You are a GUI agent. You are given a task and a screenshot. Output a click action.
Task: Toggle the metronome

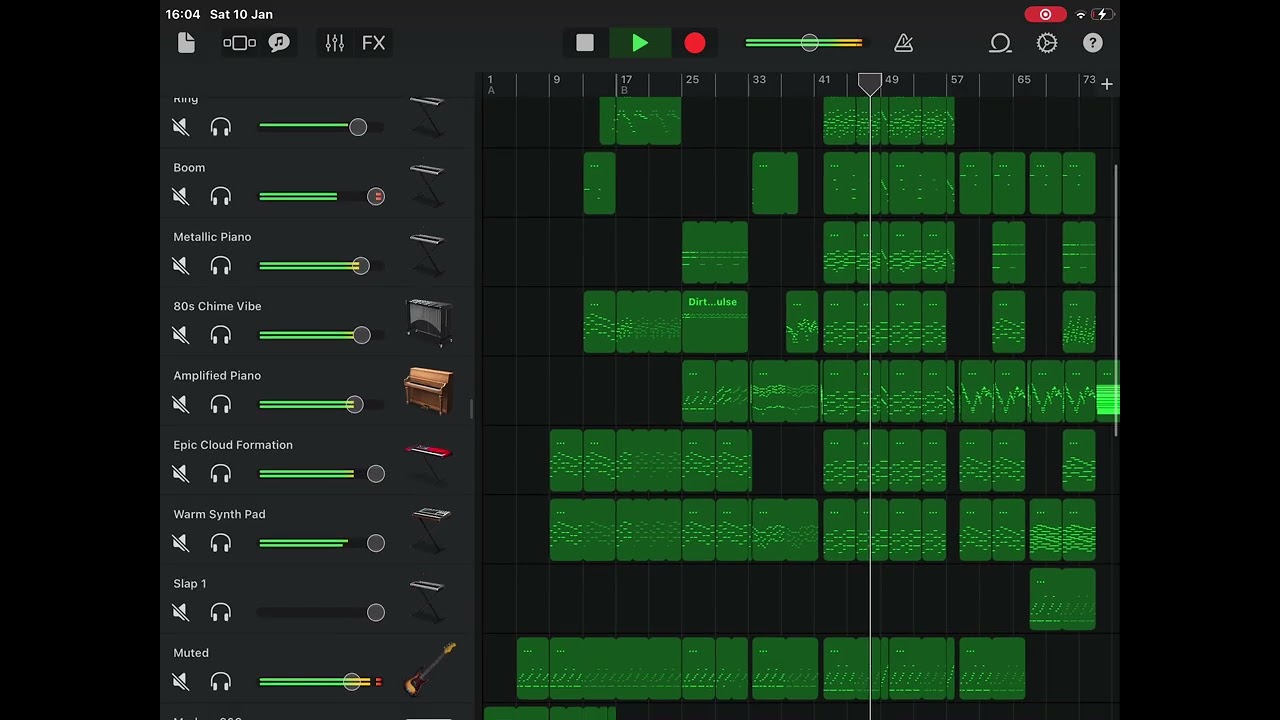tap(903, 43)
